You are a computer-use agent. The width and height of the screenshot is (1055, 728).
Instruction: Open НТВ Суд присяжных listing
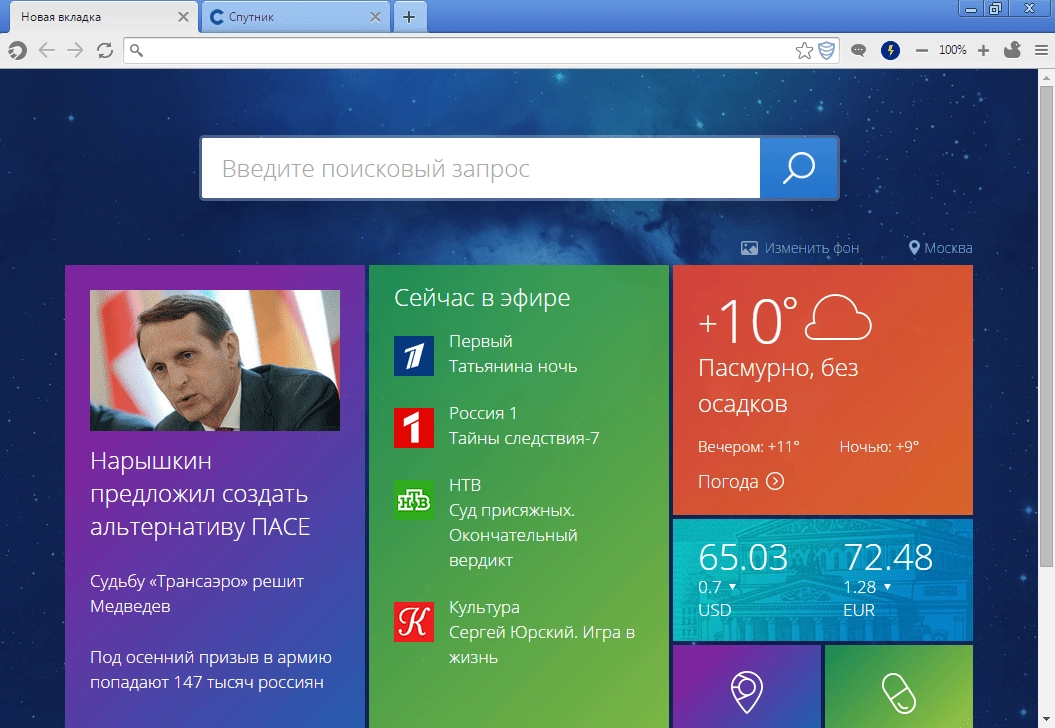click(x=513, y=523)
